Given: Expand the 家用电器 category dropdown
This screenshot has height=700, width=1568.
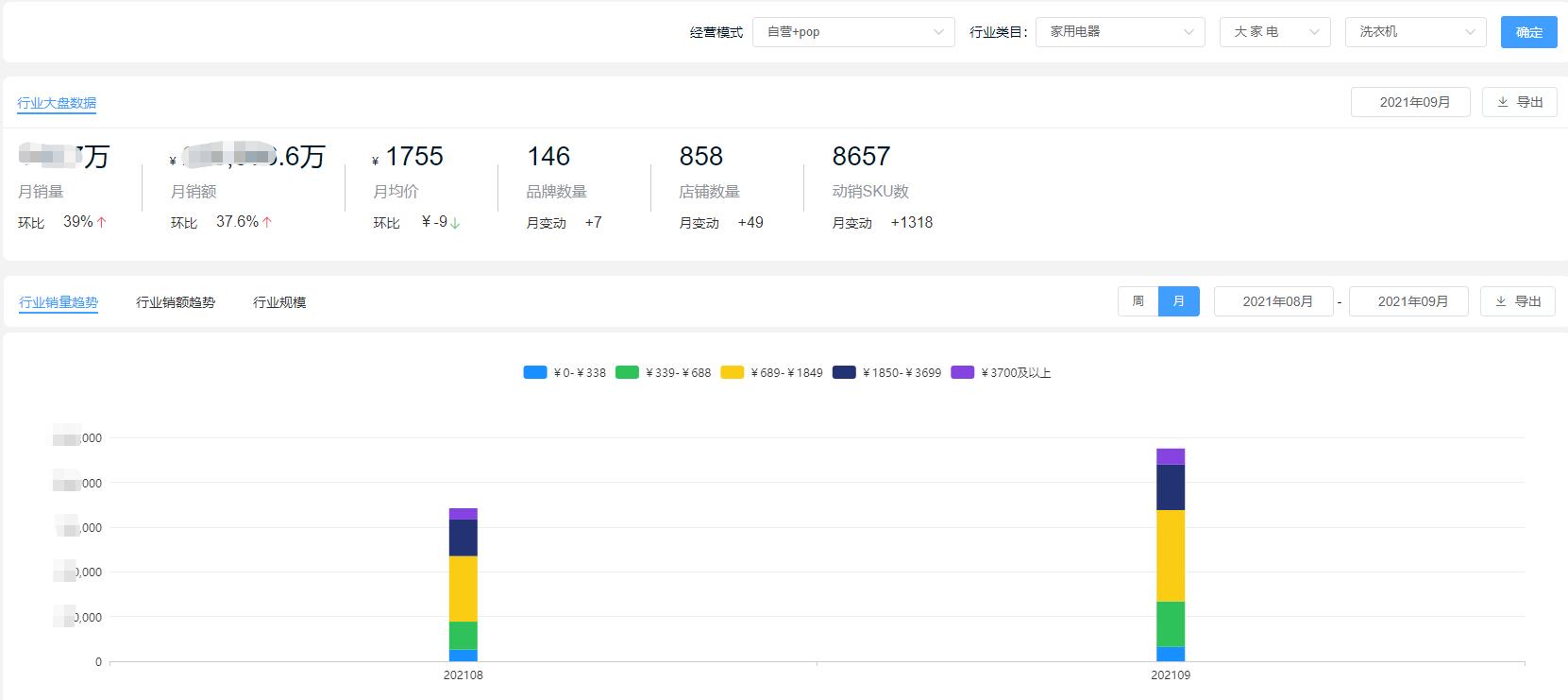Looking at the screenshot, I should 1120,32.
